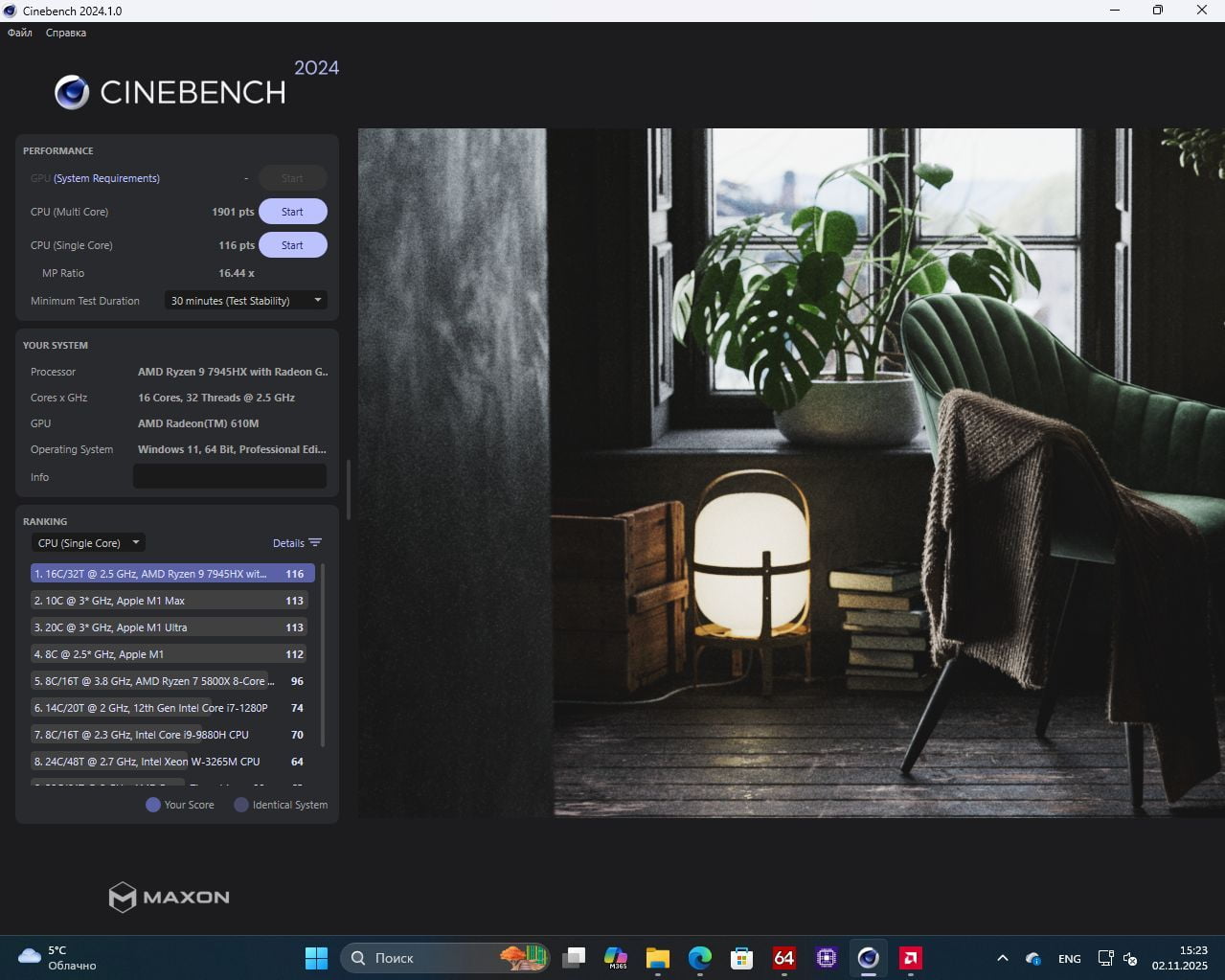1225x980 pixels.
Task: Select ranking row AMD Ryzen 9 7945HX
Action: point(172,574)
